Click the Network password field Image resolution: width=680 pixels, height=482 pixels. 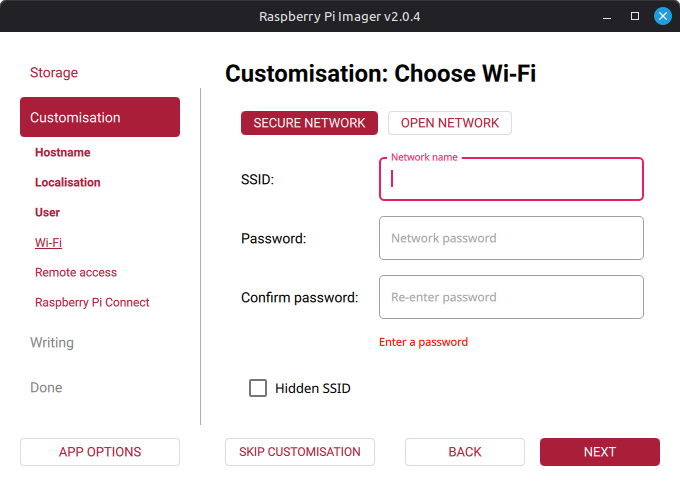[x=511, y=238]
